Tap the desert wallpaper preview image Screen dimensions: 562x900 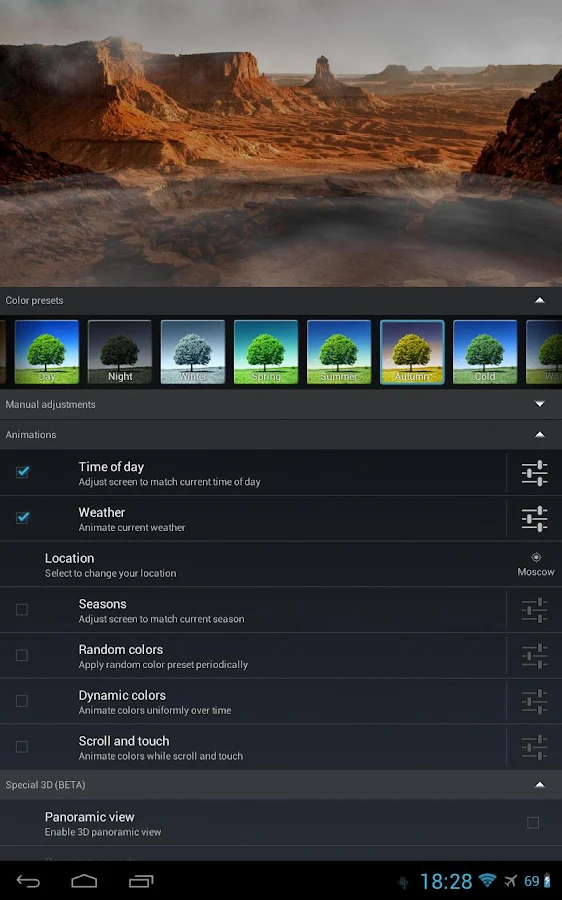click(281, 143)
